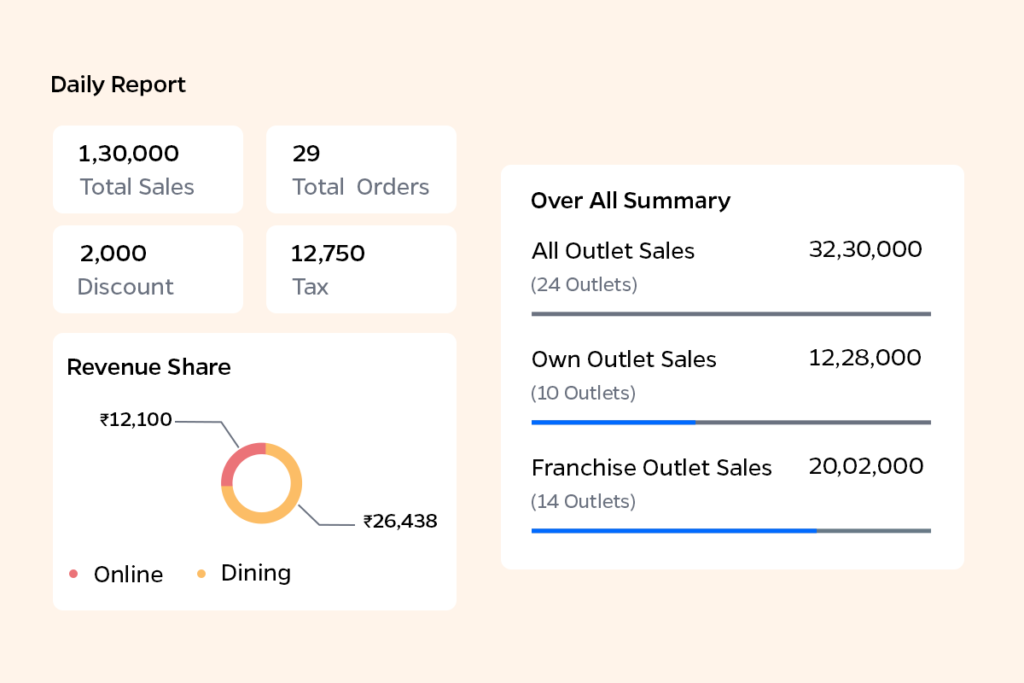Click the Own Outlet Sales progress bar
The width and height of the screenshot is (1024, 683).
[730, 422]
